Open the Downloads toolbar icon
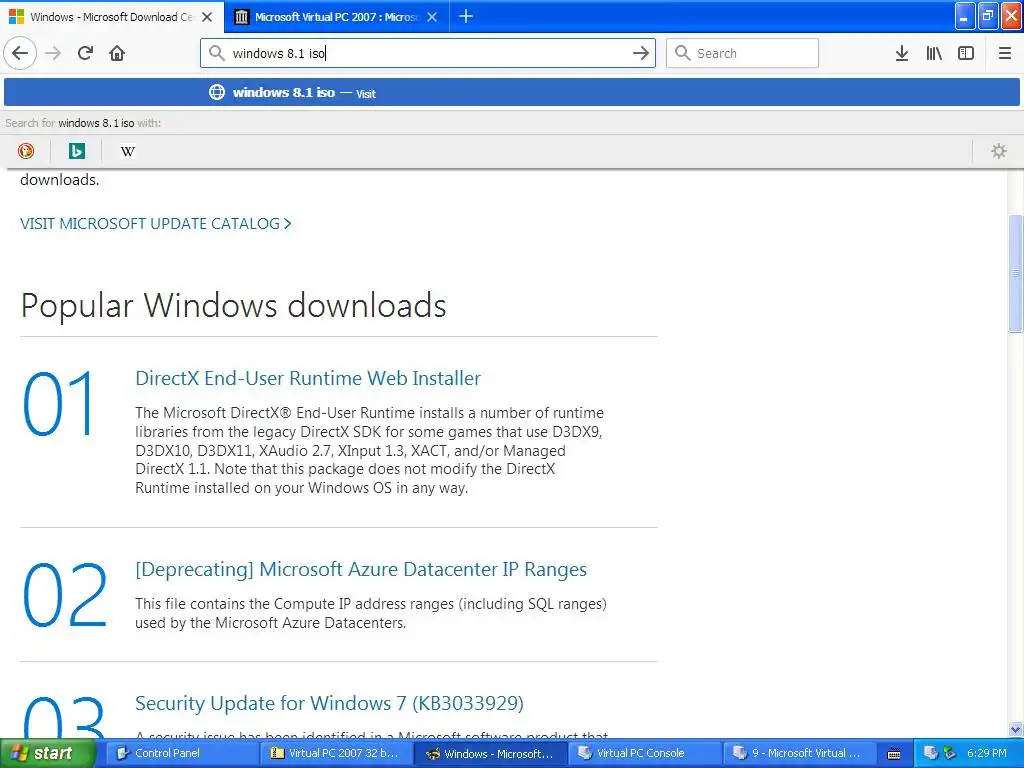The width and height of the screenshot is (1024, 768). (902, 53)
